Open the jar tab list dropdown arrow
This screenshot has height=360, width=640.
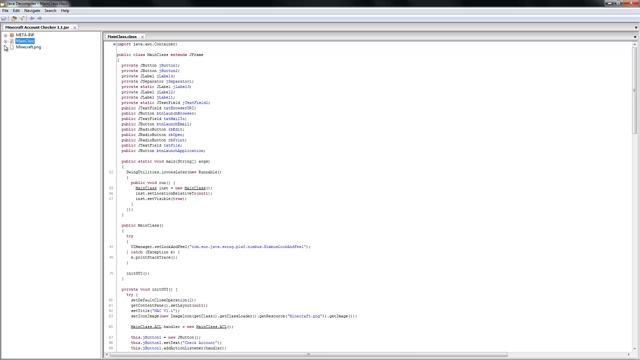click(x=636, y=27)
